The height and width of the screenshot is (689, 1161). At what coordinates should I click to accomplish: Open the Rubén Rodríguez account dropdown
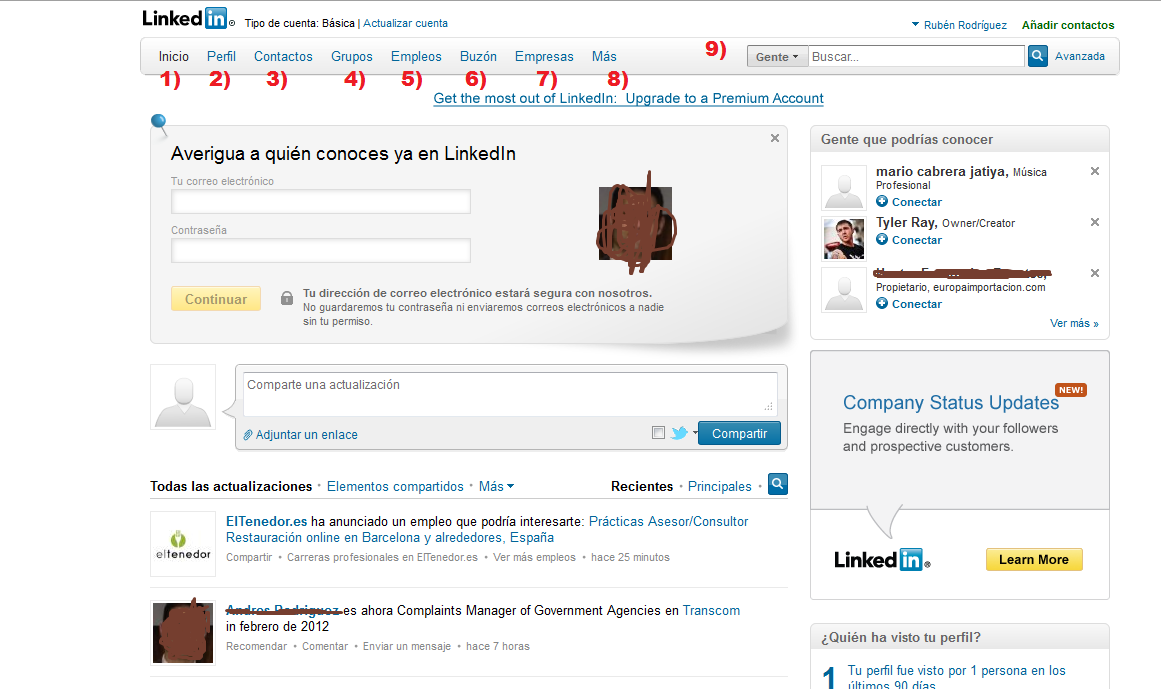click(959, 25)
